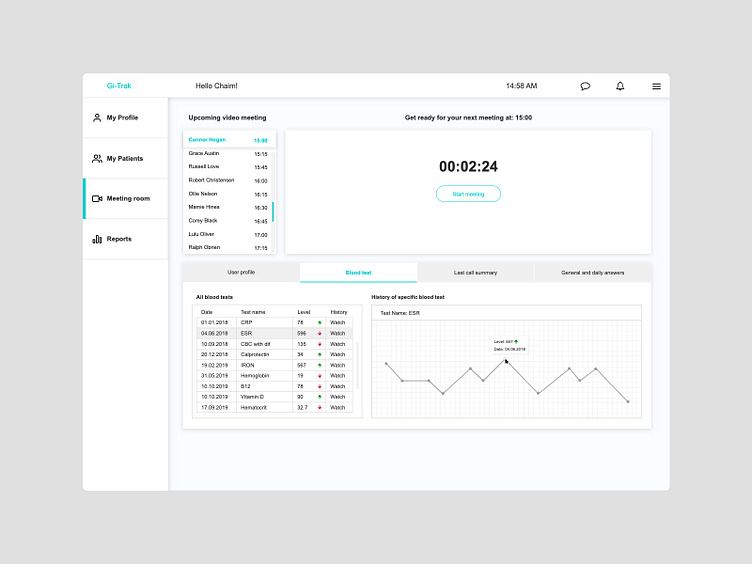Image resolution: width=752 pixels, height=564 pixels.
Task: Click the notifications bell icon
Action: pyautogui.click(x=620, y=87)
